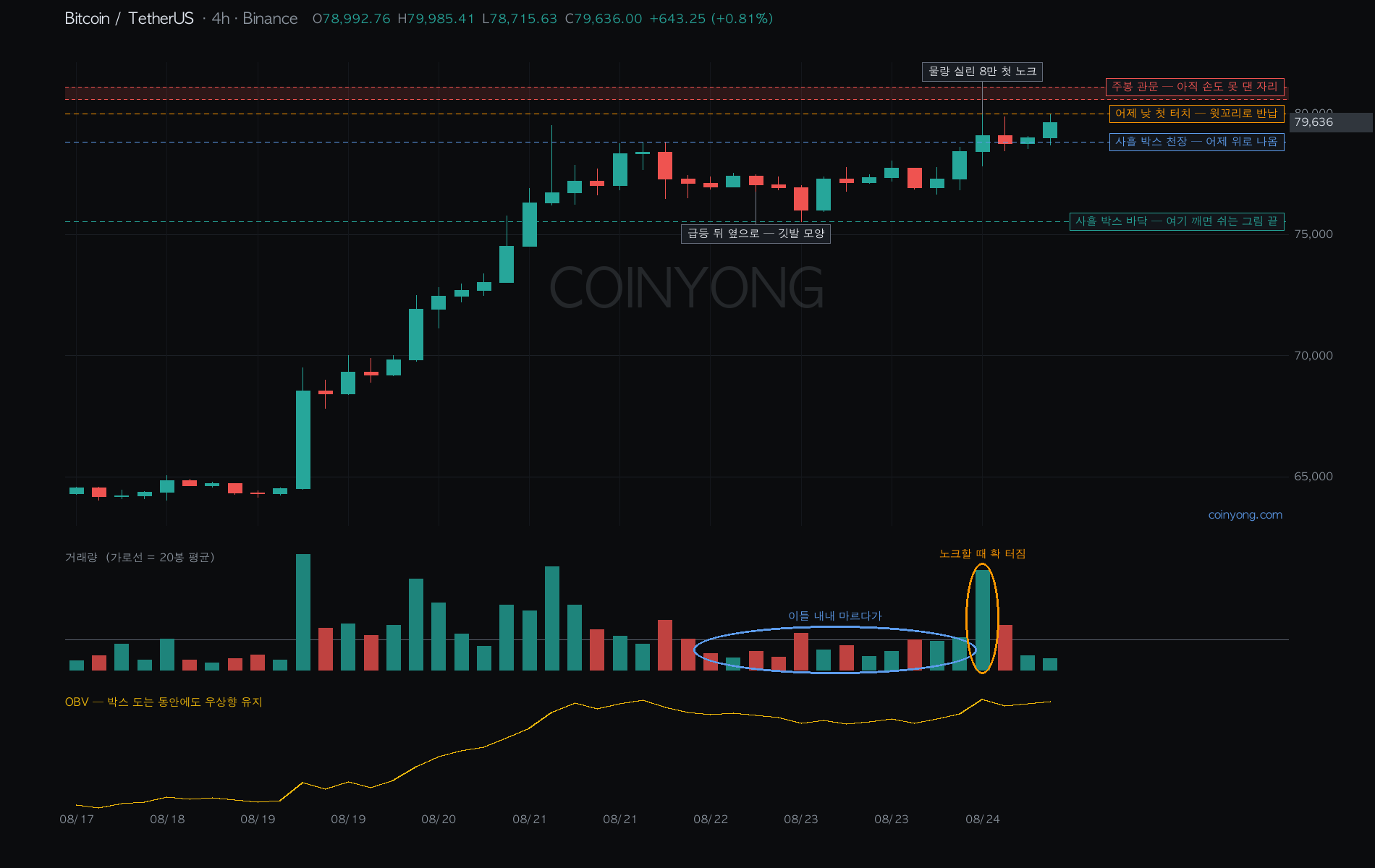Click the 거래량 volume panel title
Screen dimensions: 1375x868
tap(140, 558)
